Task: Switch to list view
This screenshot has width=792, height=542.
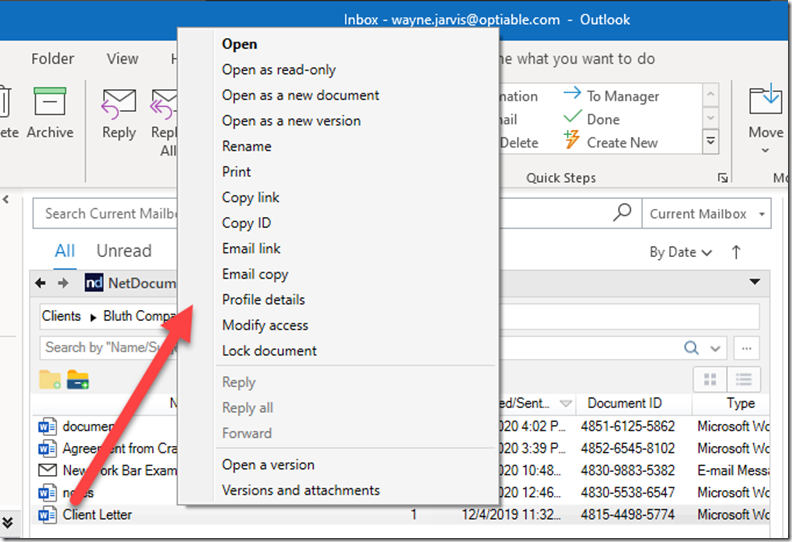Action: pos(744,379)
